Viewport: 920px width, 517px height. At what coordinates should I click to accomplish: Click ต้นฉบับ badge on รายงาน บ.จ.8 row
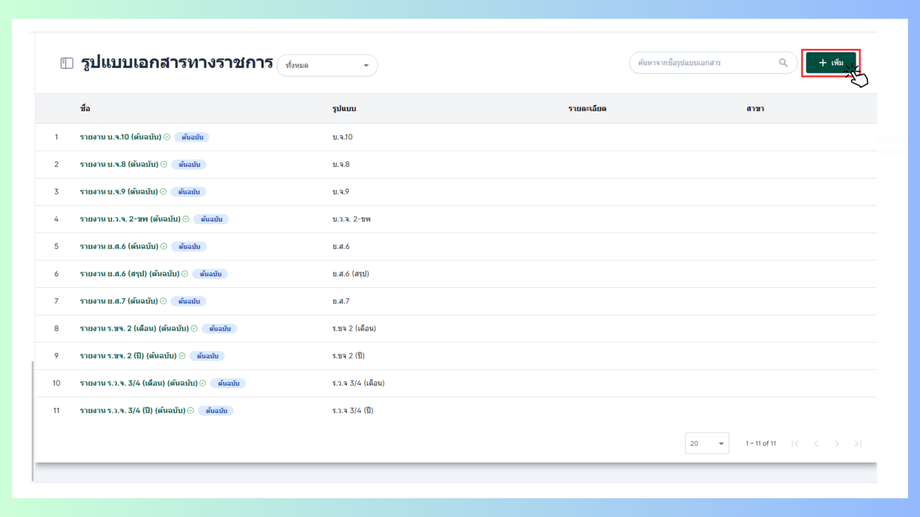189,164
